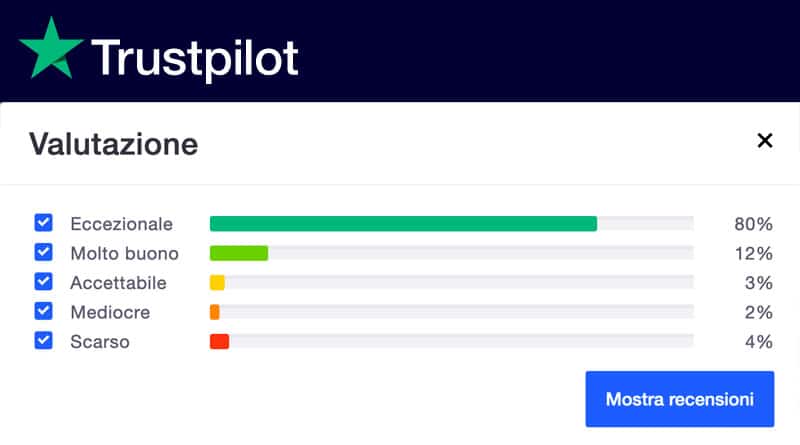Screen dimensions: 800x445
Task: Uncheck the Mediocre rating checkbox
Action: (x=43, y=311)
